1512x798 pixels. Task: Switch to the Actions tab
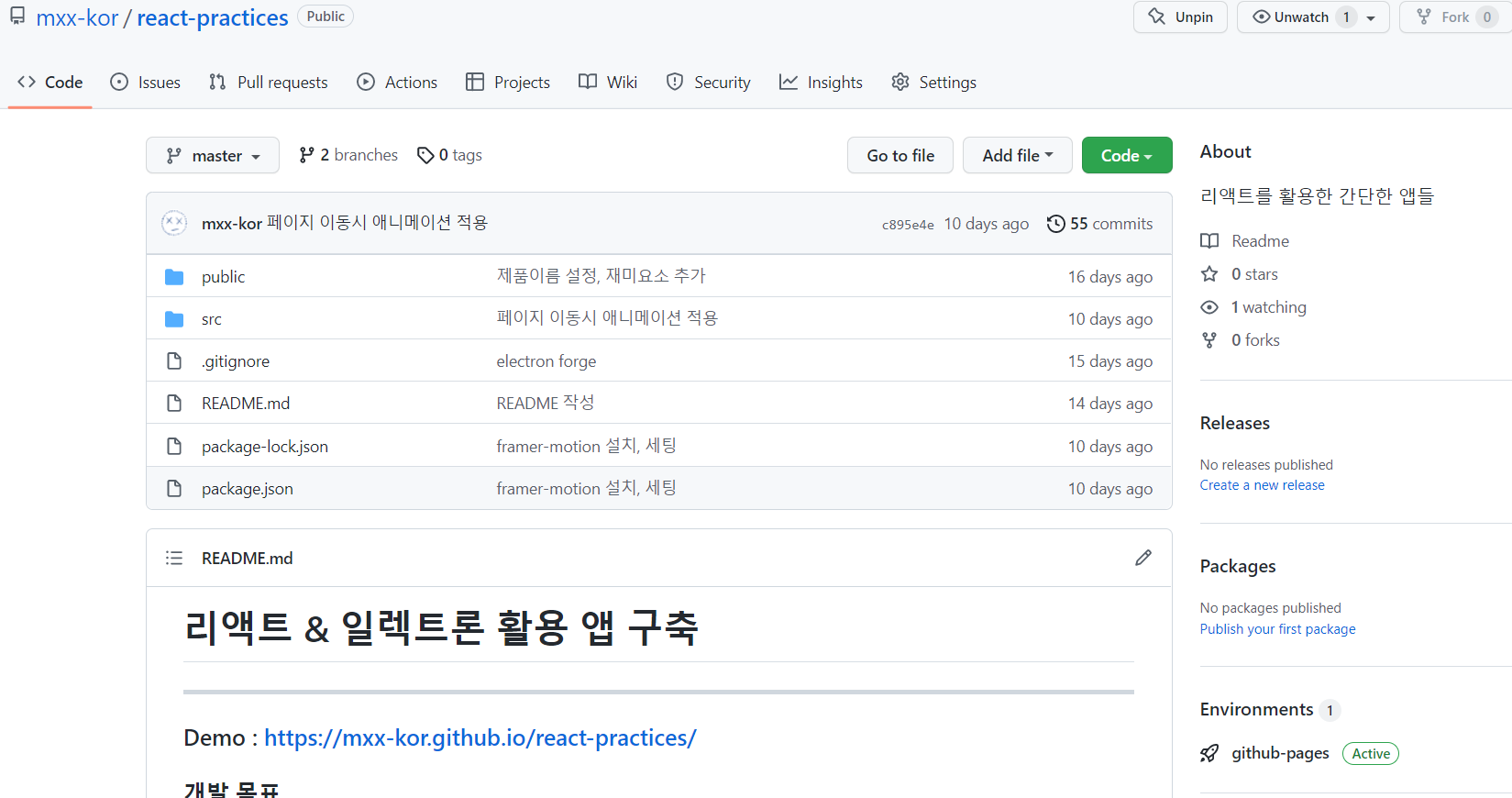[397, 83]
